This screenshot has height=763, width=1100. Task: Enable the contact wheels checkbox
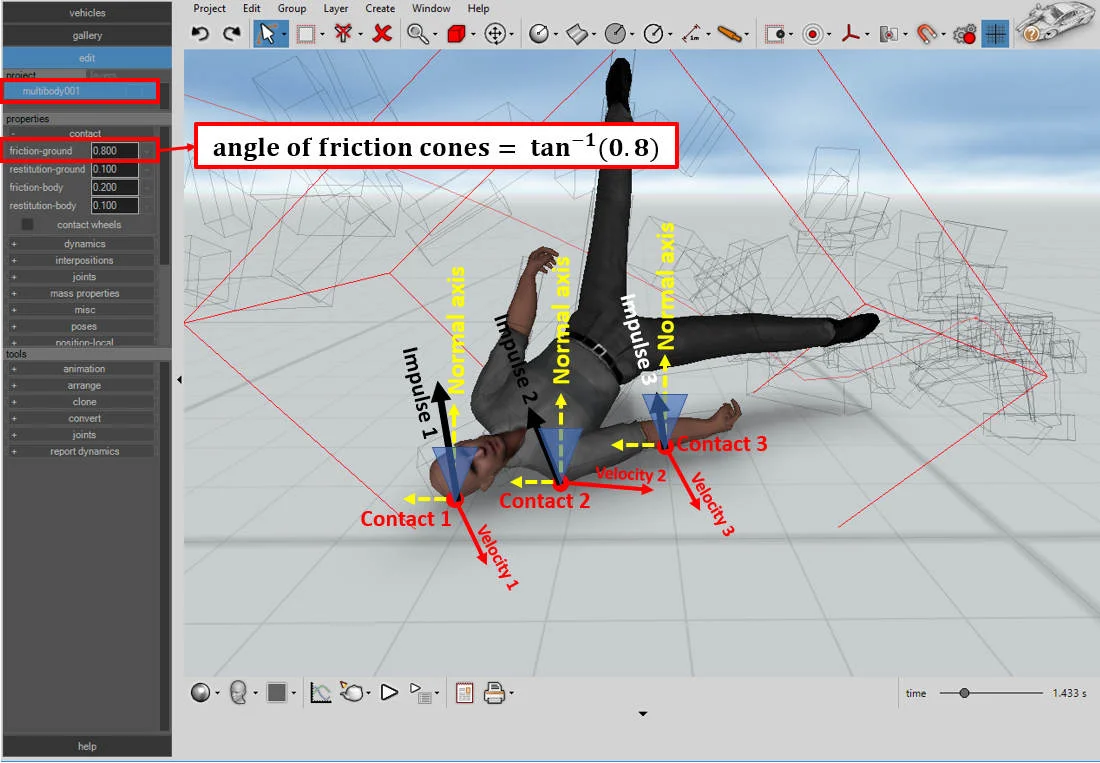(x=27, y=224)
